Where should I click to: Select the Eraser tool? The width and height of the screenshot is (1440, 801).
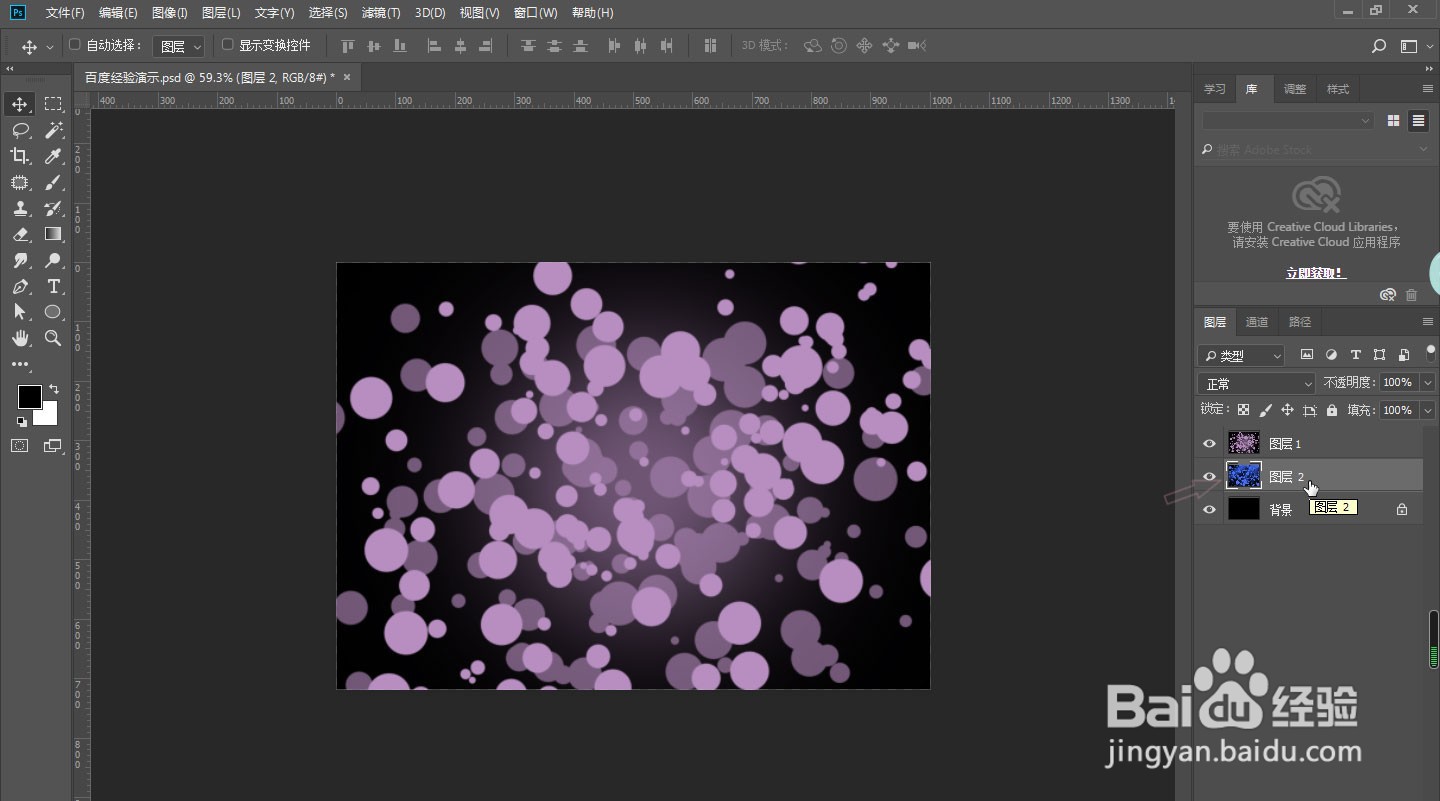click(20, 234)
